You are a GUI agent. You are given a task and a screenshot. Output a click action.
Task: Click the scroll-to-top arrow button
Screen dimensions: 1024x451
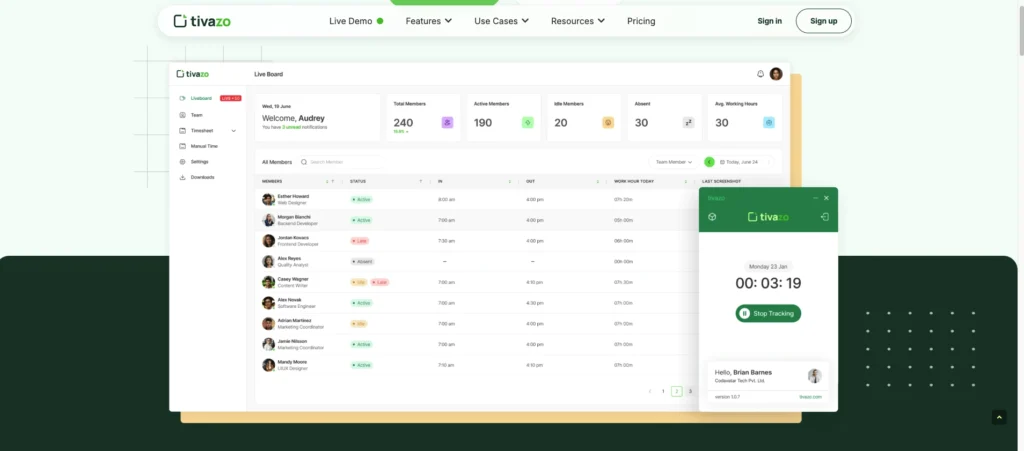pos(999,417)
